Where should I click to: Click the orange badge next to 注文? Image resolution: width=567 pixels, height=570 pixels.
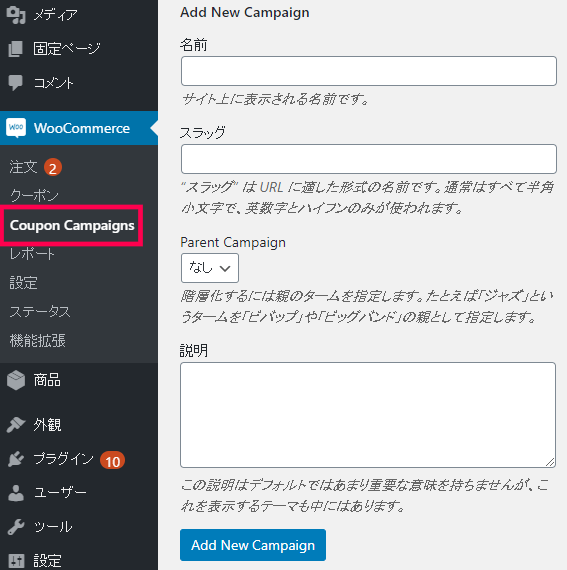[x=53, y=168]
